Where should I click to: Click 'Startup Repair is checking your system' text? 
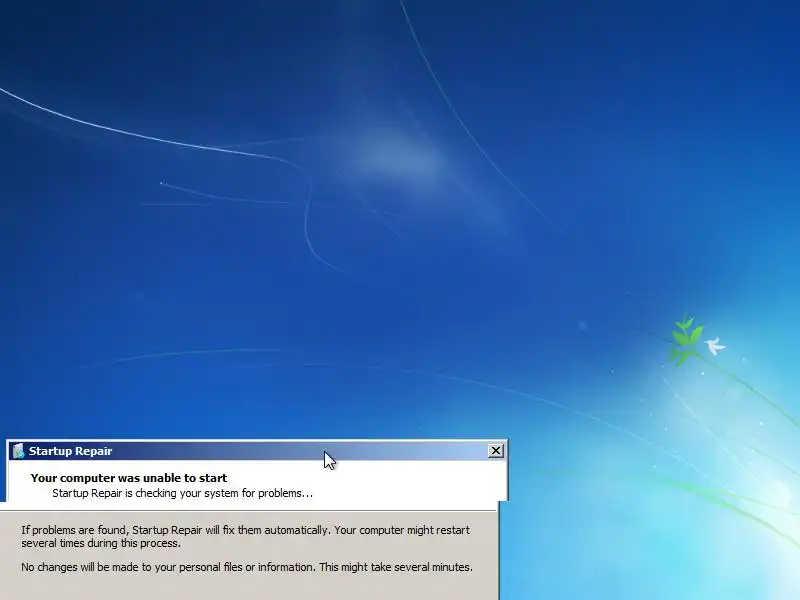182,493
